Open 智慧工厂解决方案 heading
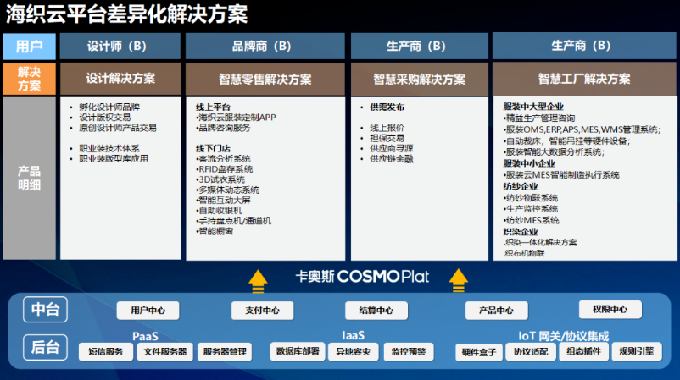 pyautogui.click(x=585, y=79)
